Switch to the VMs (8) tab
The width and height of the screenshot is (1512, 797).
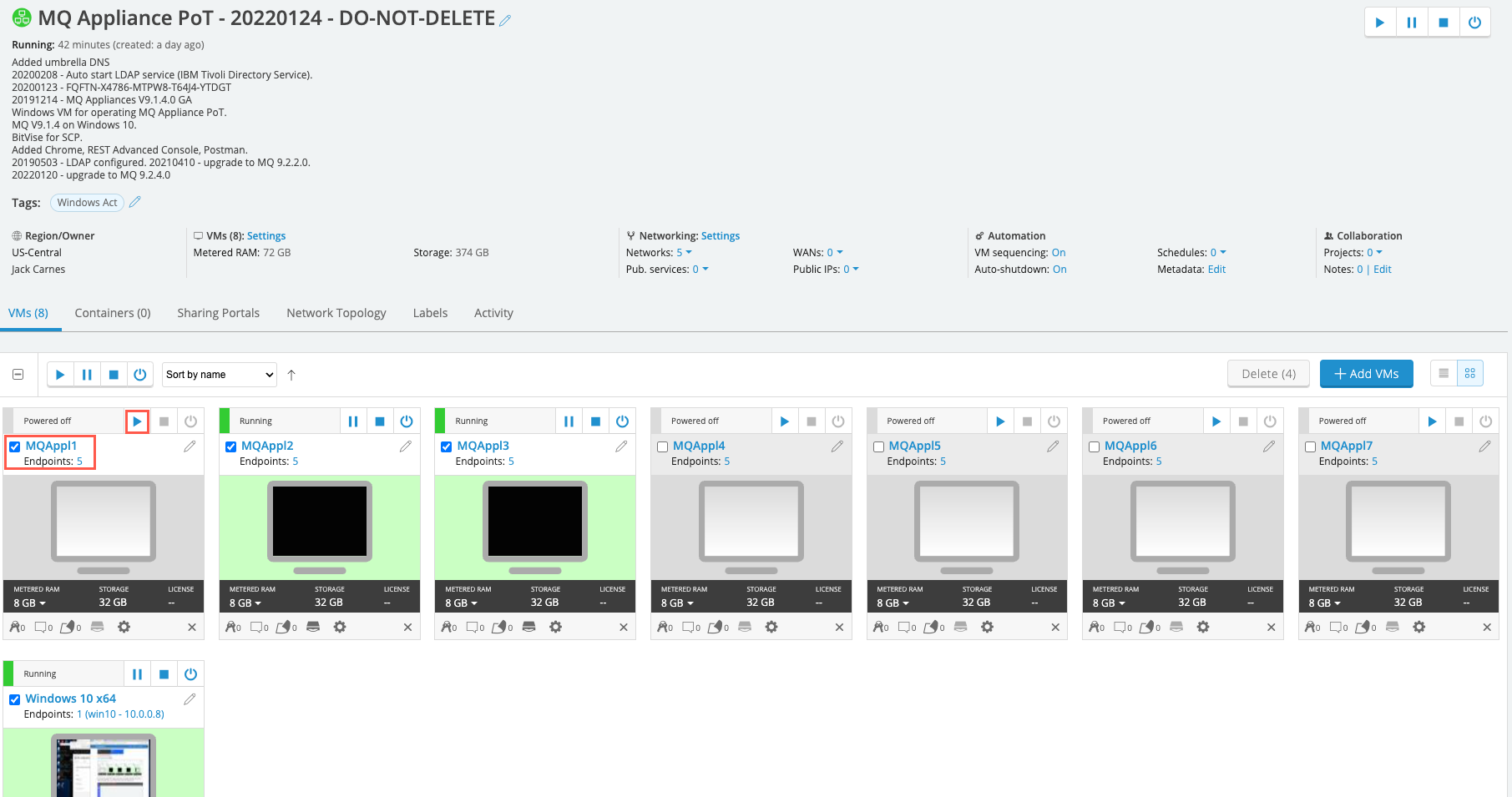point(28,313)
